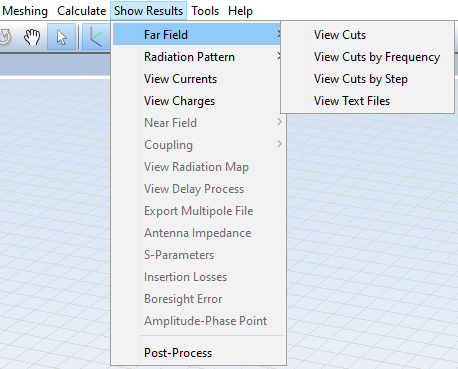This screenshot has height=369, width=458.
Task: Click the coordinate axes icon
Action: [96, 37]
